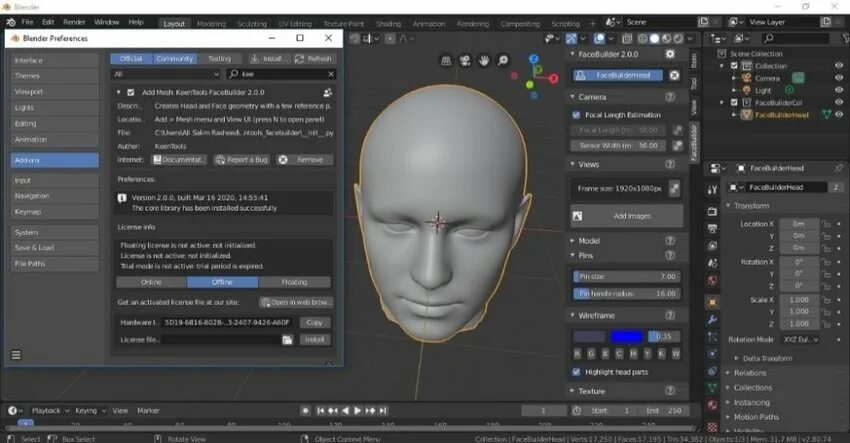
Task: Click the Copy hardware ID button
Action: 314,323
